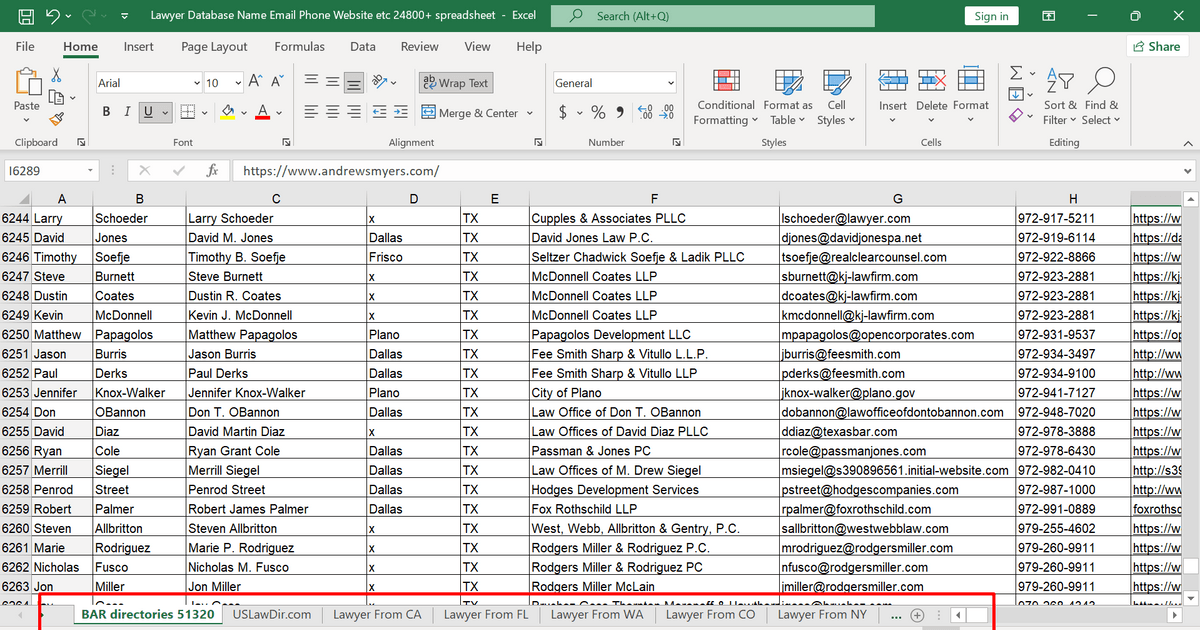1200x630 pixels.
Task: Open Conditional Formatting
Action: coord(726,97)
